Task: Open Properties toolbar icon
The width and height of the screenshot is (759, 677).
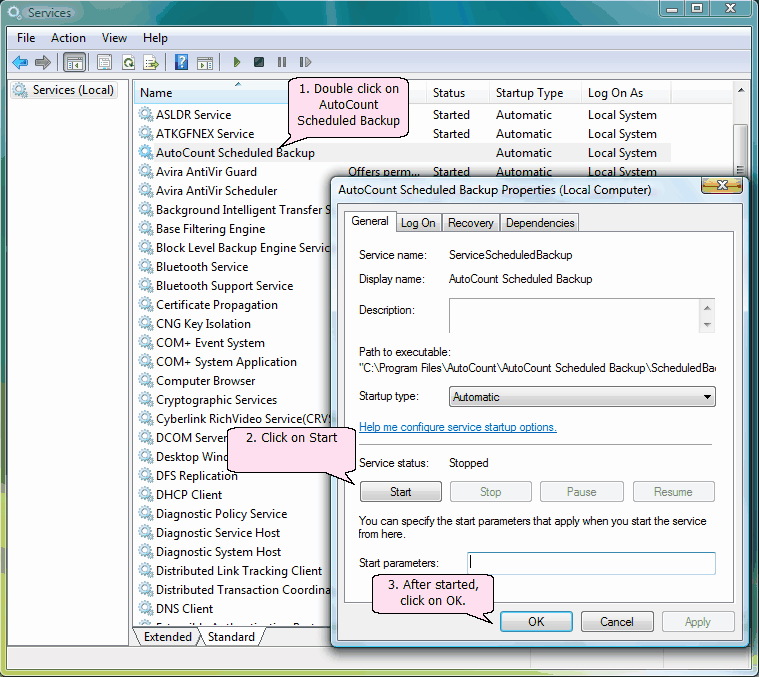Action: pos(104,62)
